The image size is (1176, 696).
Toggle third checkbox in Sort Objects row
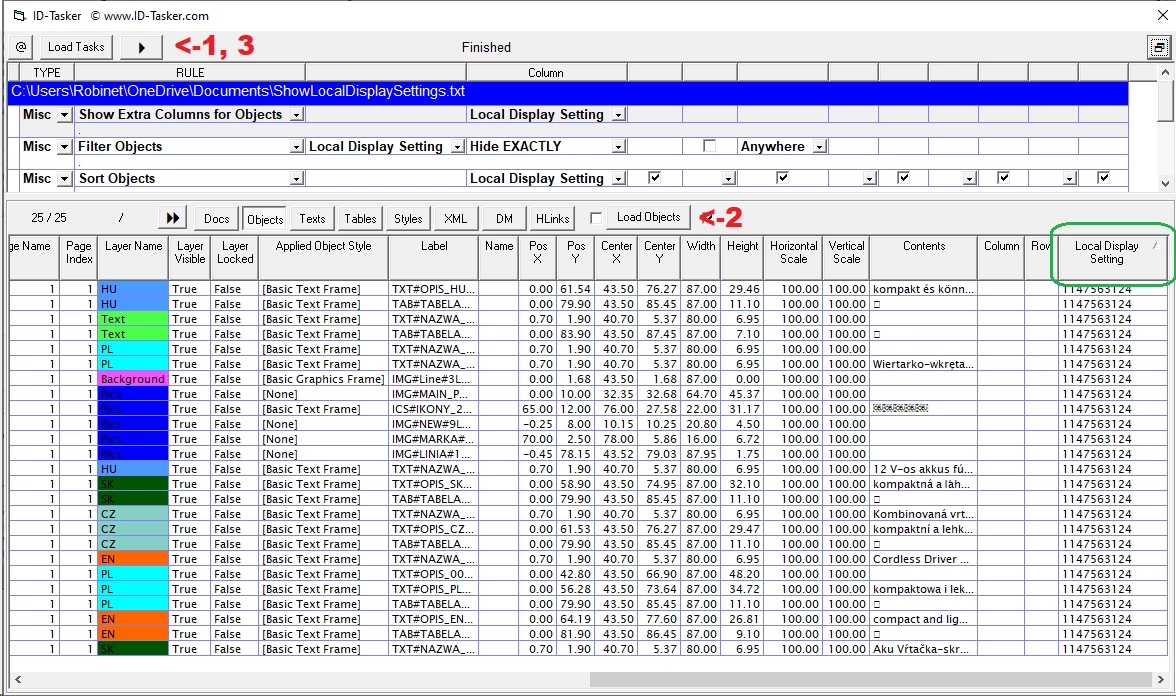pyautogui.click(x=904, y=178)
